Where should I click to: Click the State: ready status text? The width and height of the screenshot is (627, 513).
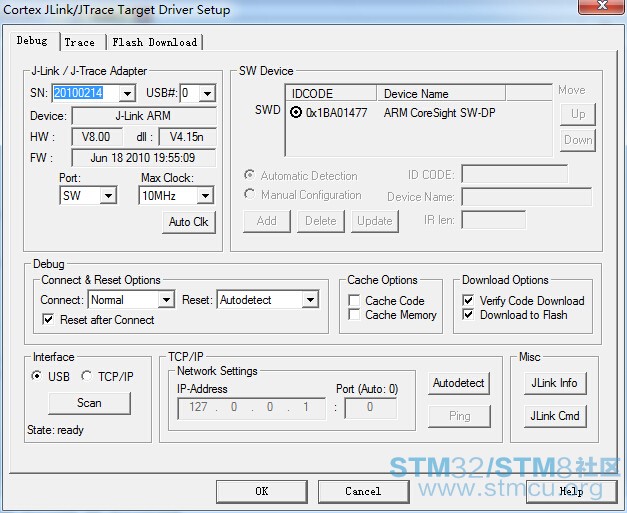tap(55, 430)
